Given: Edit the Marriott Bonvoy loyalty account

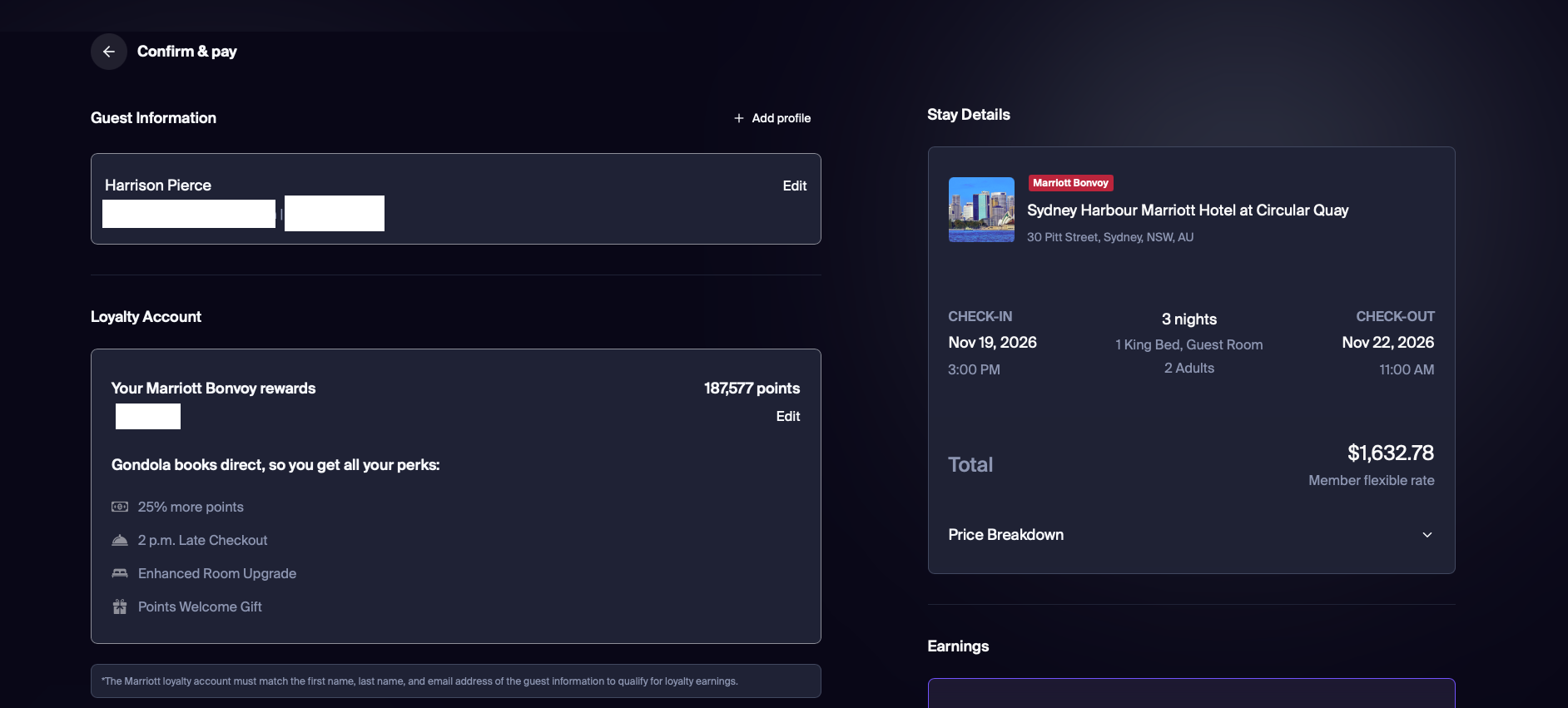Looking at the screenshot, I should pyautogui.click(x=788, y=416).
